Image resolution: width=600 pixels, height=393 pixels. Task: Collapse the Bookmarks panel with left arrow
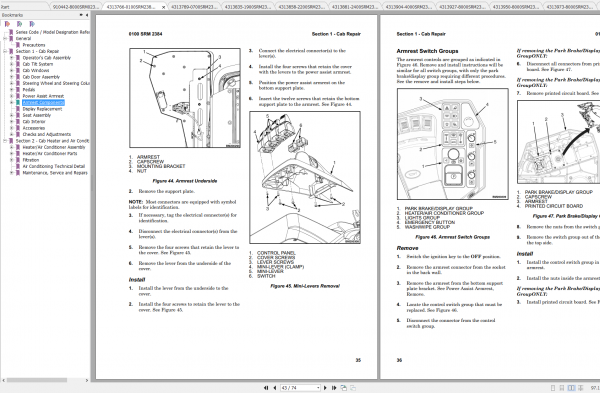(87, 15)
